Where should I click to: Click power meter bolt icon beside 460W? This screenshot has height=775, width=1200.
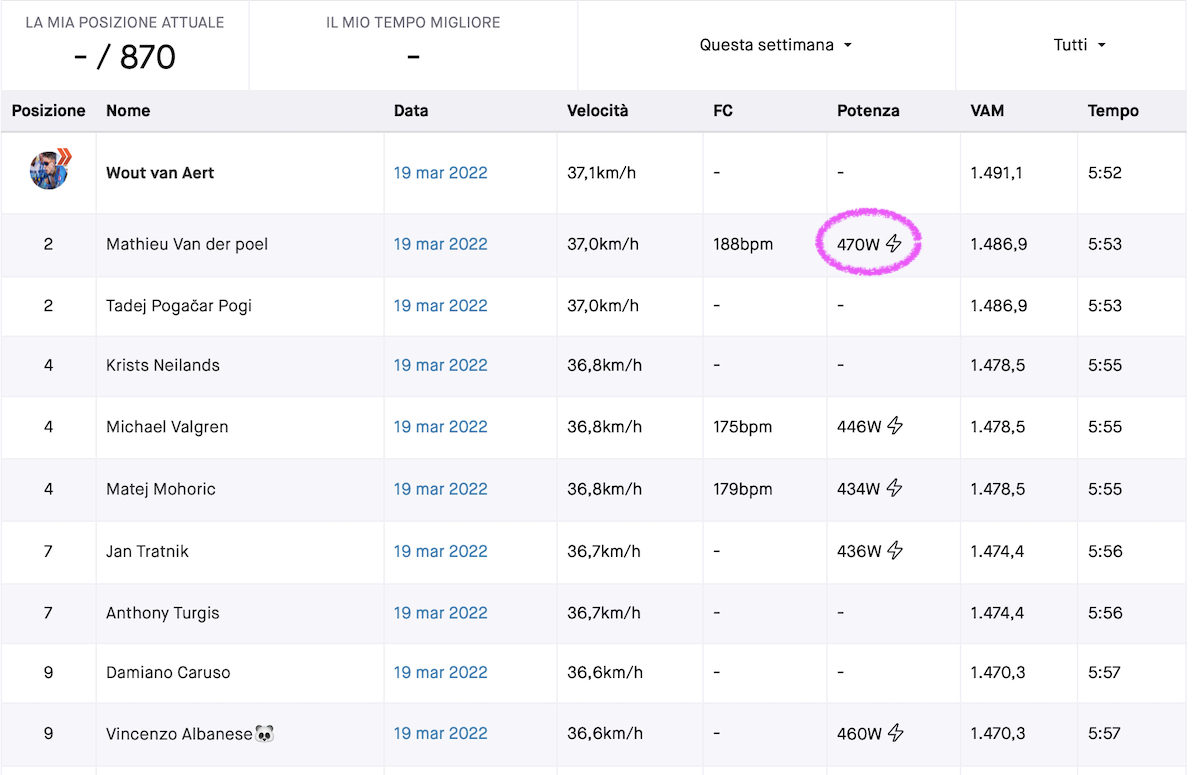tap(894, 733)
